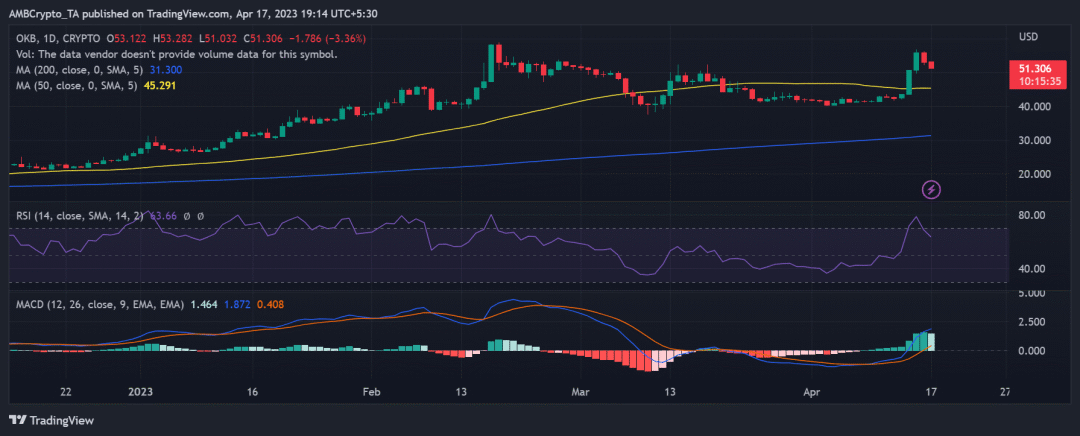
Task: Click the TradingView logo icon
Action: [17, 420]
